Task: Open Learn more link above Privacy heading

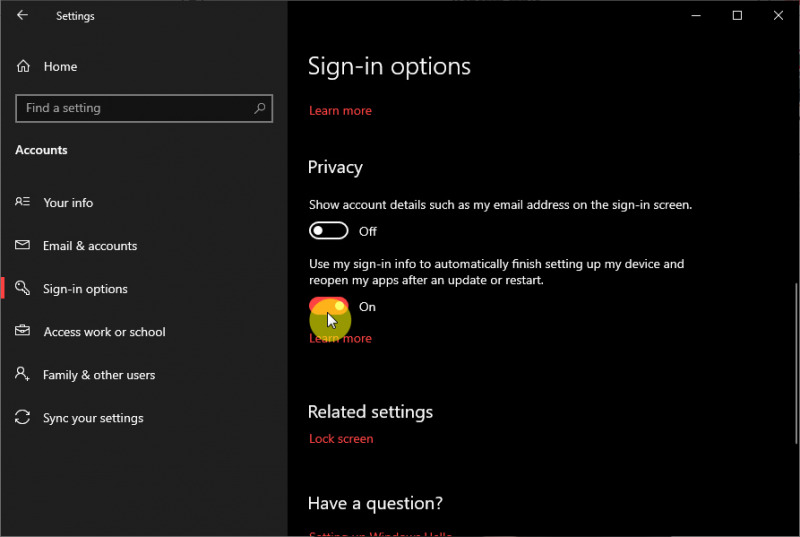Action: point(340,111)
